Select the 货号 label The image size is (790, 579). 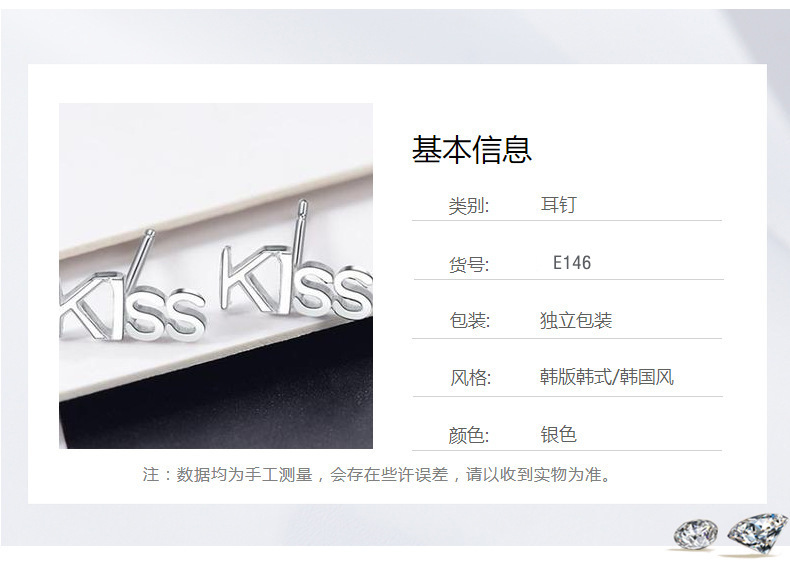(x=469, y=264)
